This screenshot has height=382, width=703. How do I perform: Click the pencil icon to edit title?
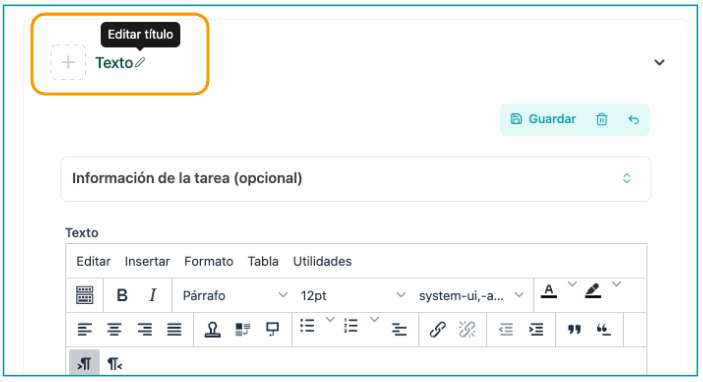click(x=140, y=62)
